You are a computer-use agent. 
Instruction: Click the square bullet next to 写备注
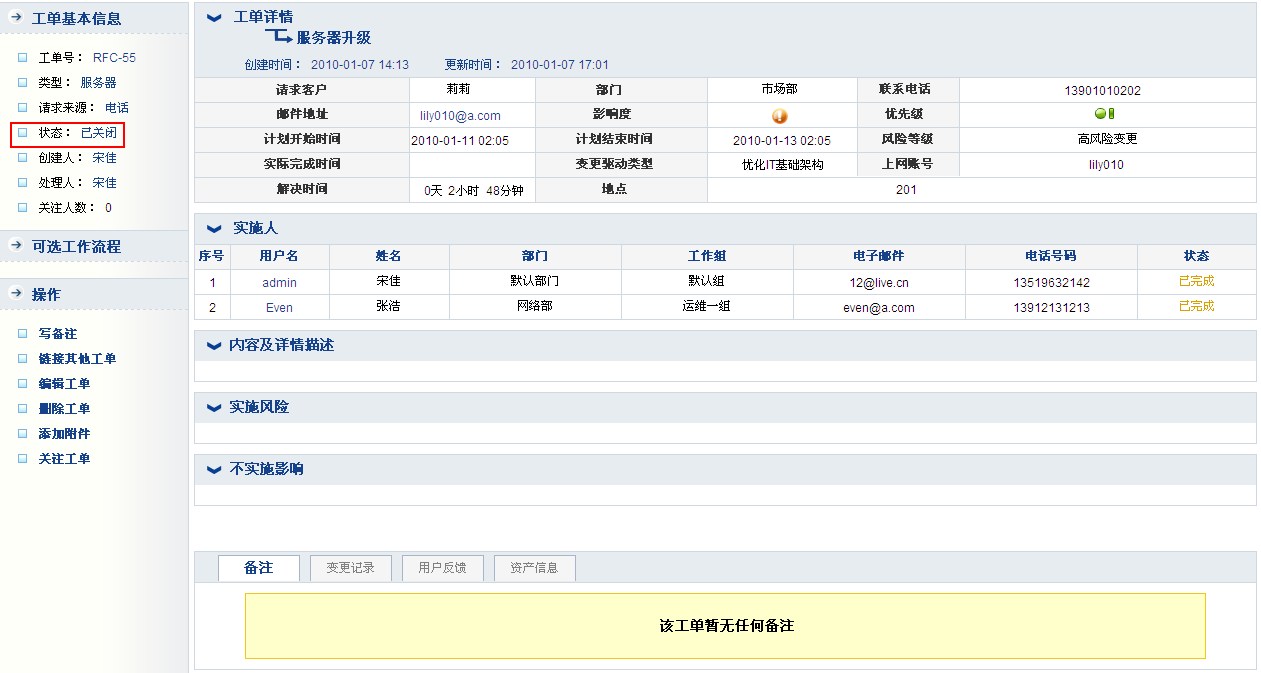(x=22, y=333)
